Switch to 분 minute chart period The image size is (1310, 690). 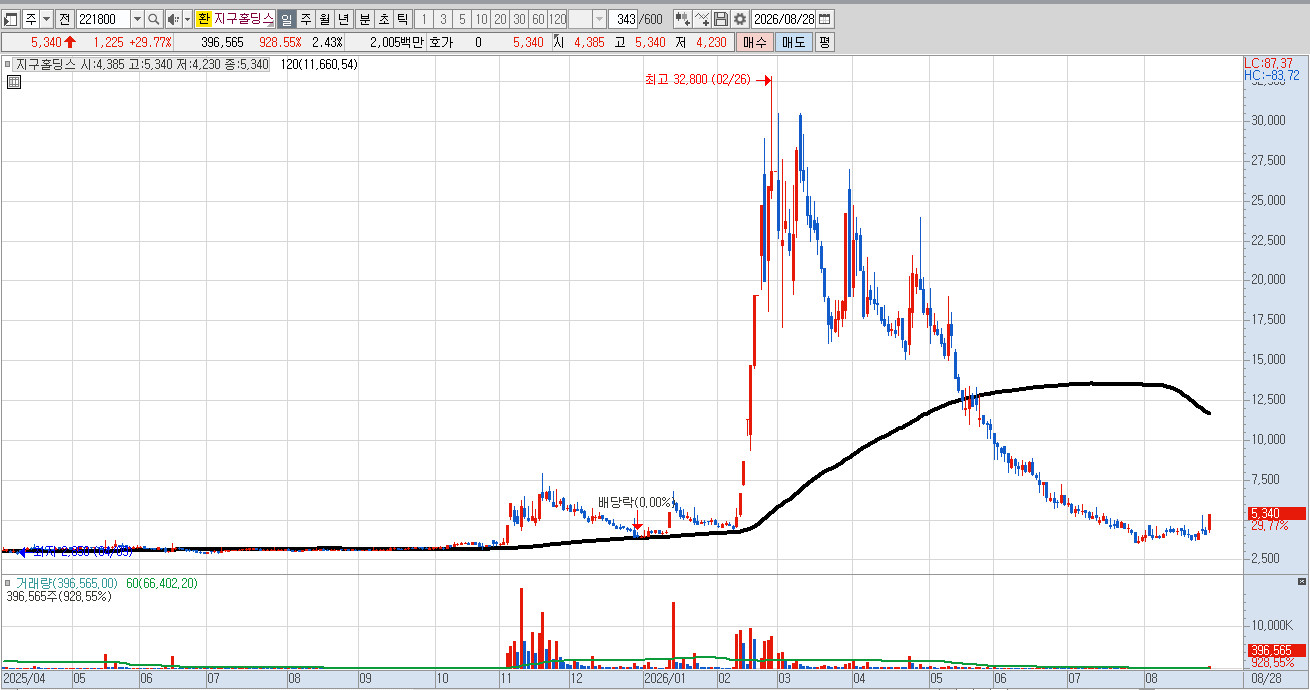(365, 19)
